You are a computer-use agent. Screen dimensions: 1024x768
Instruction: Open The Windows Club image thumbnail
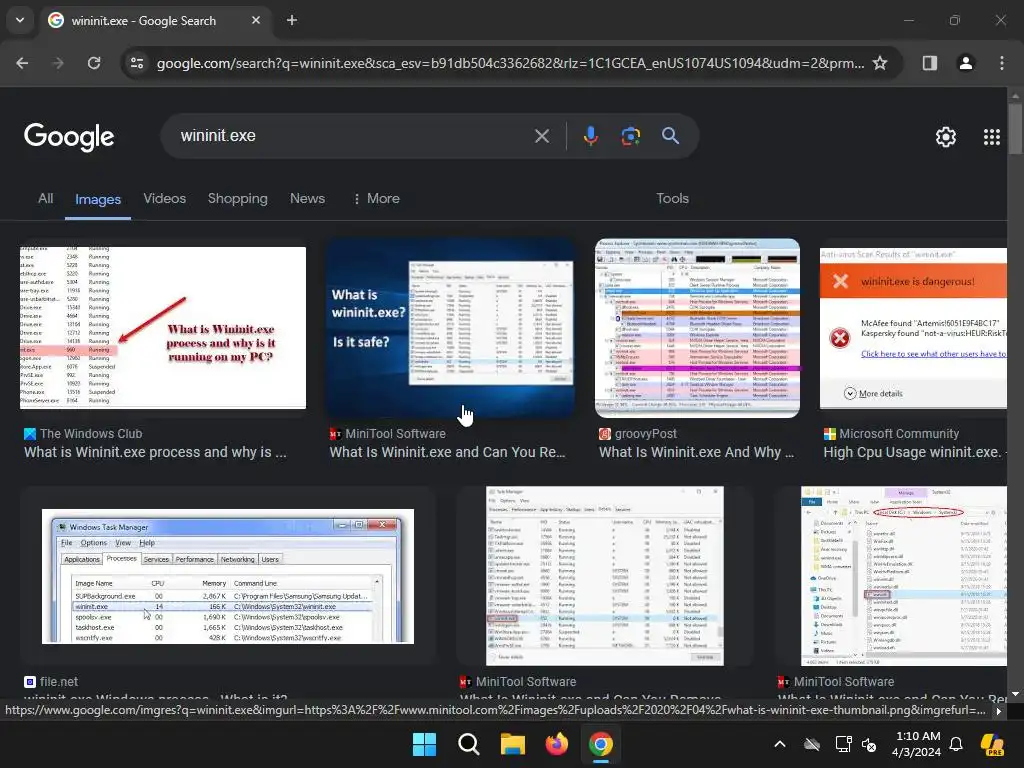tap(163, 328)
